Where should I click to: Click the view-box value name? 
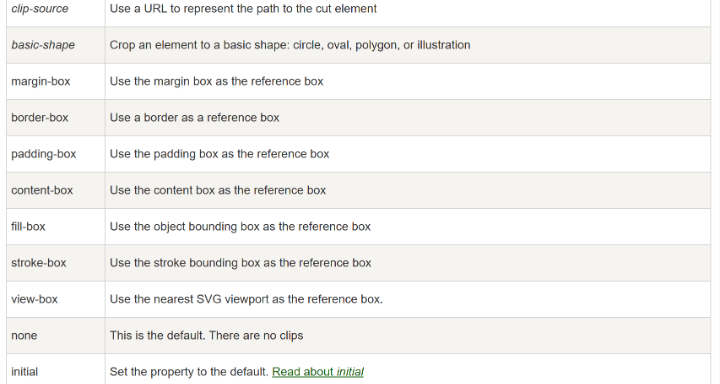34,299
